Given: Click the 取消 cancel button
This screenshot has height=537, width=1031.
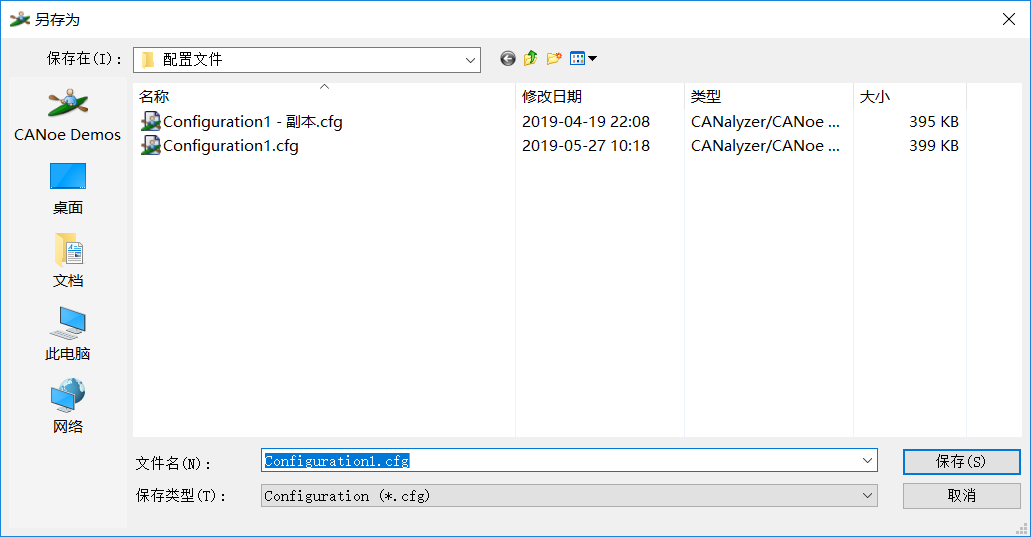Looking at the screenshot, I should 961,496.
